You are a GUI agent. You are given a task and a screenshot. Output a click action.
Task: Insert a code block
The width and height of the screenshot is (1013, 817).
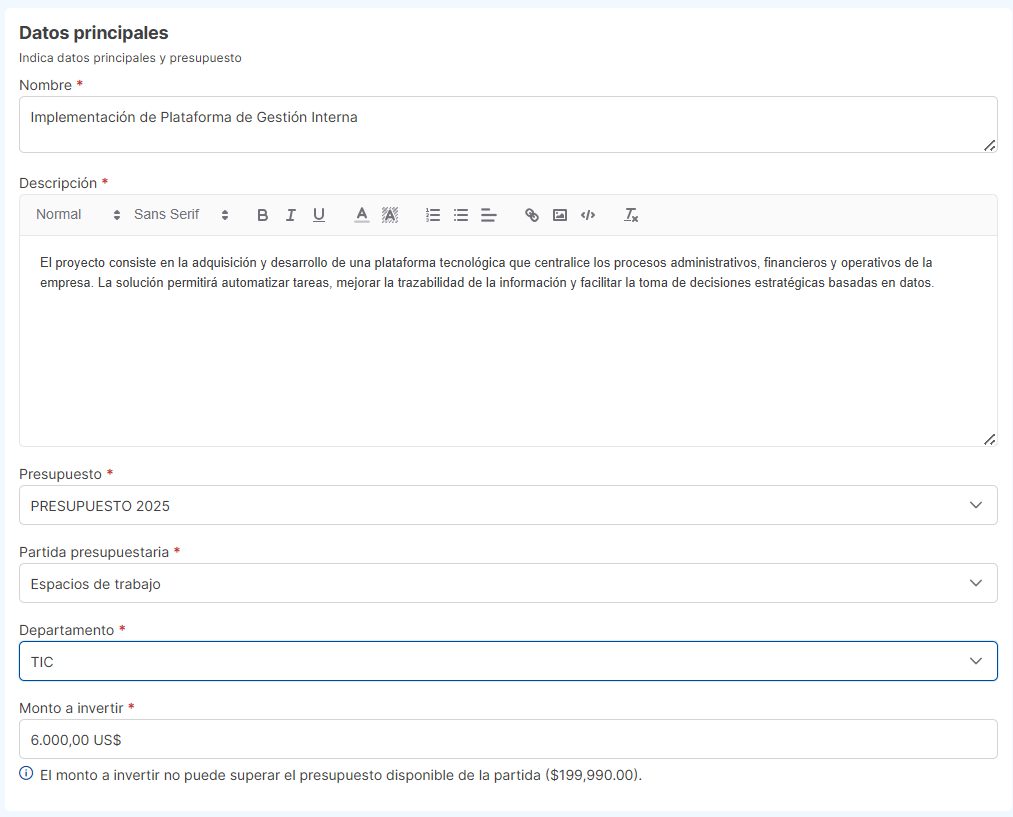[587, 214]
